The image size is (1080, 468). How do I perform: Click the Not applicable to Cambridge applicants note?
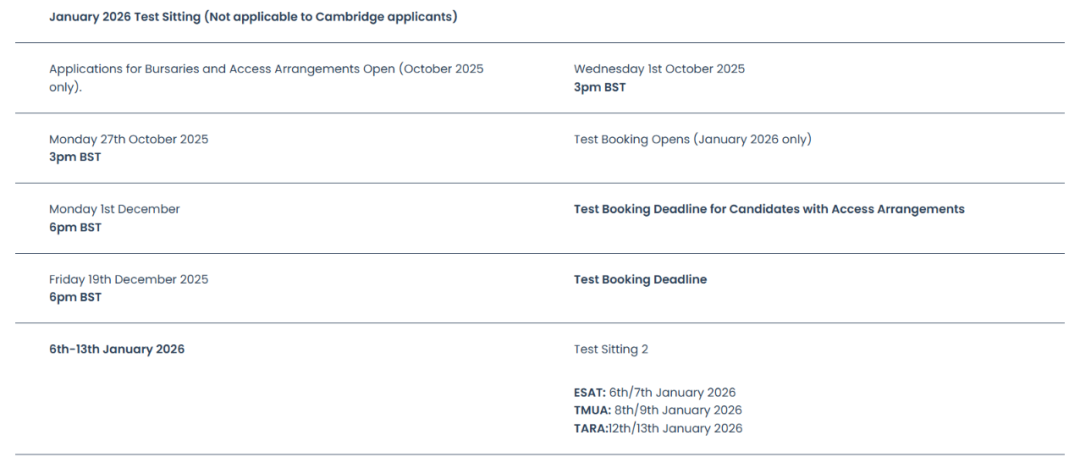click(331, 17)
